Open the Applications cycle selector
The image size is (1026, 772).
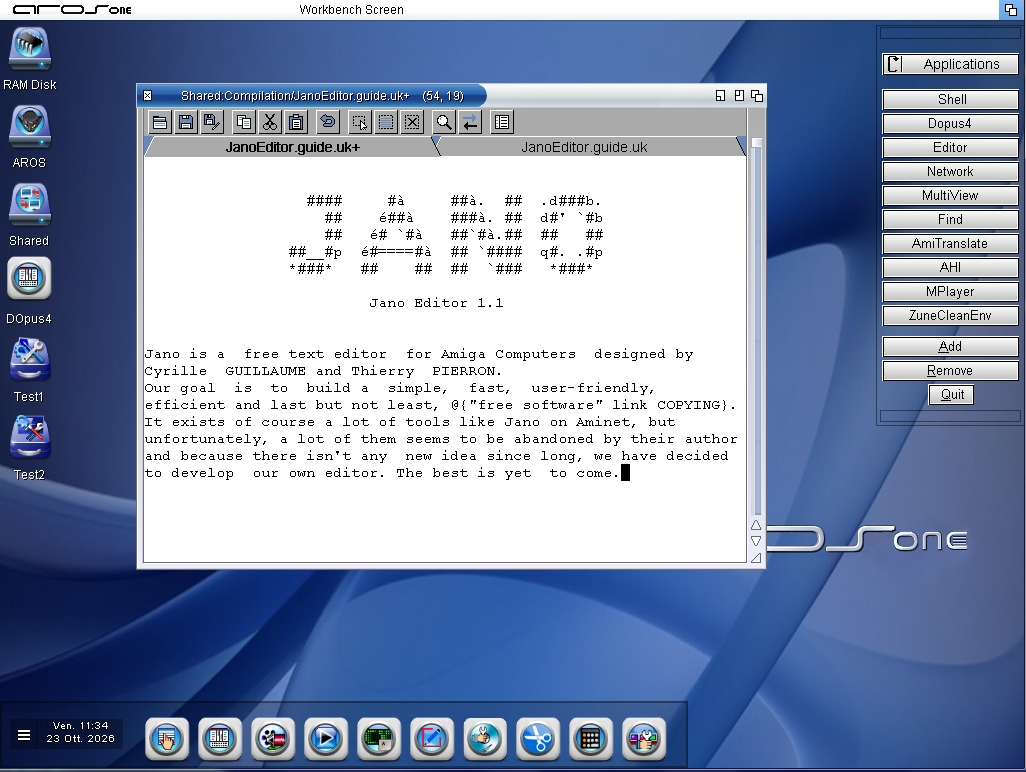pyautogui.click(x=950, y=64)
